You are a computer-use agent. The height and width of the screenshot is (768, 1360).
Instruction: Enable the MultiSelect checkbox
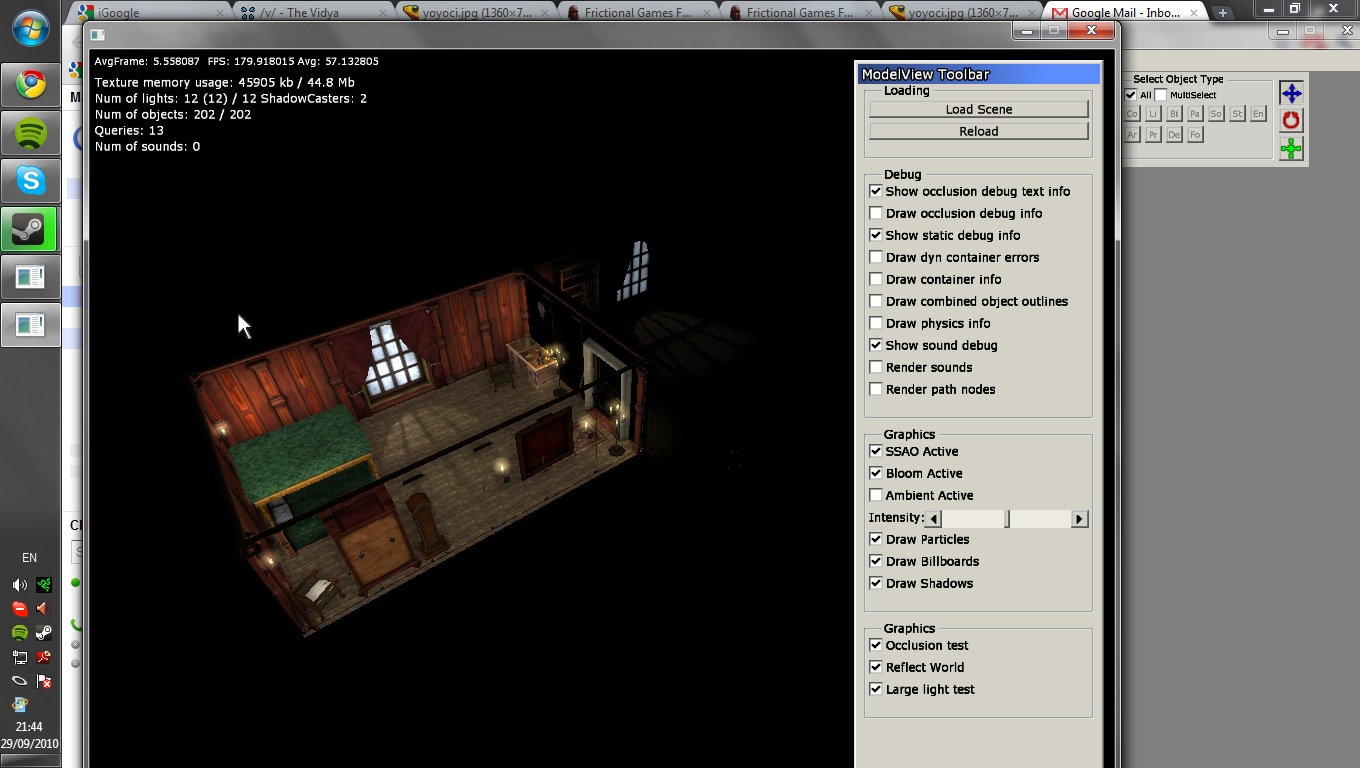(1161, 95)
